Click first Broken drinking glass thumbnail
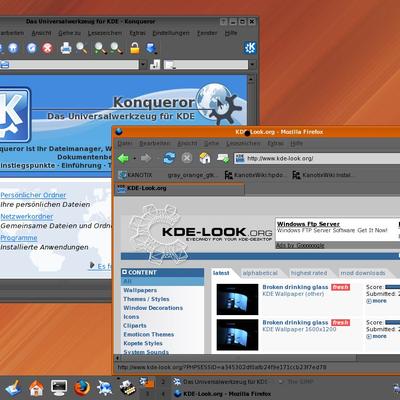 [237, 299]
